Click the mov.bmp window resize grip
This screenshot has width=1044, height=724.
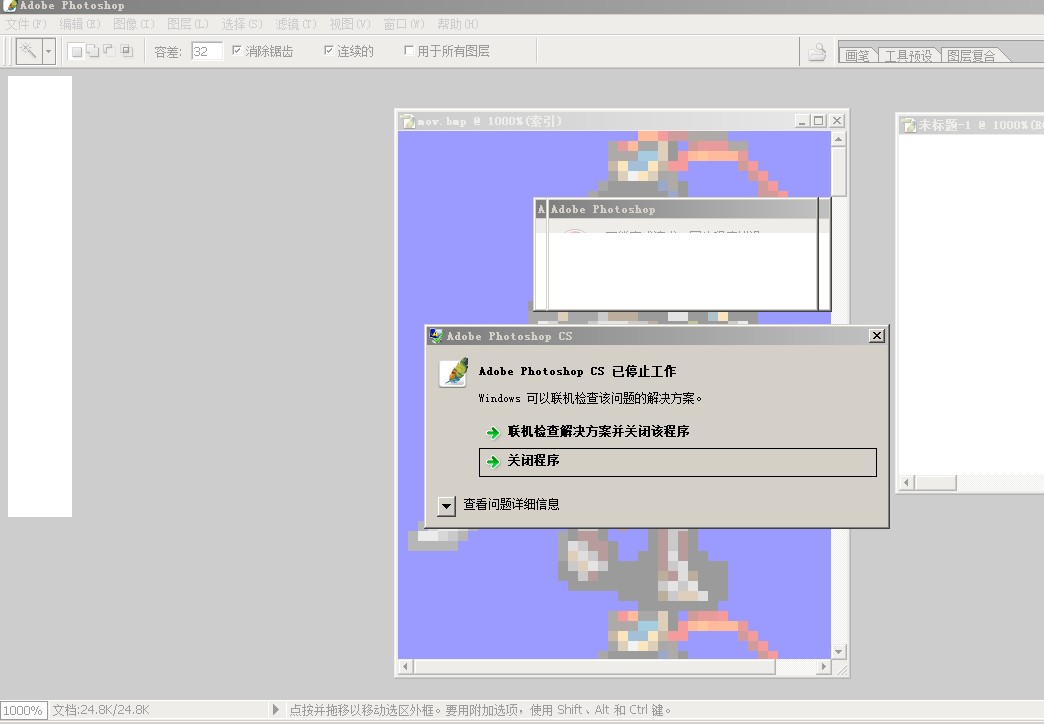pos(842,669)
